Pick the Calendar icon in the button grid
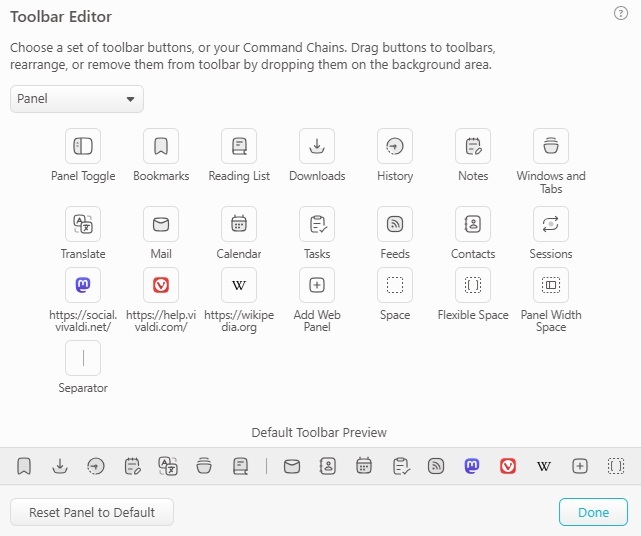Image resolution: width=641 pixels, height=536 pixels. coord(239,224)
